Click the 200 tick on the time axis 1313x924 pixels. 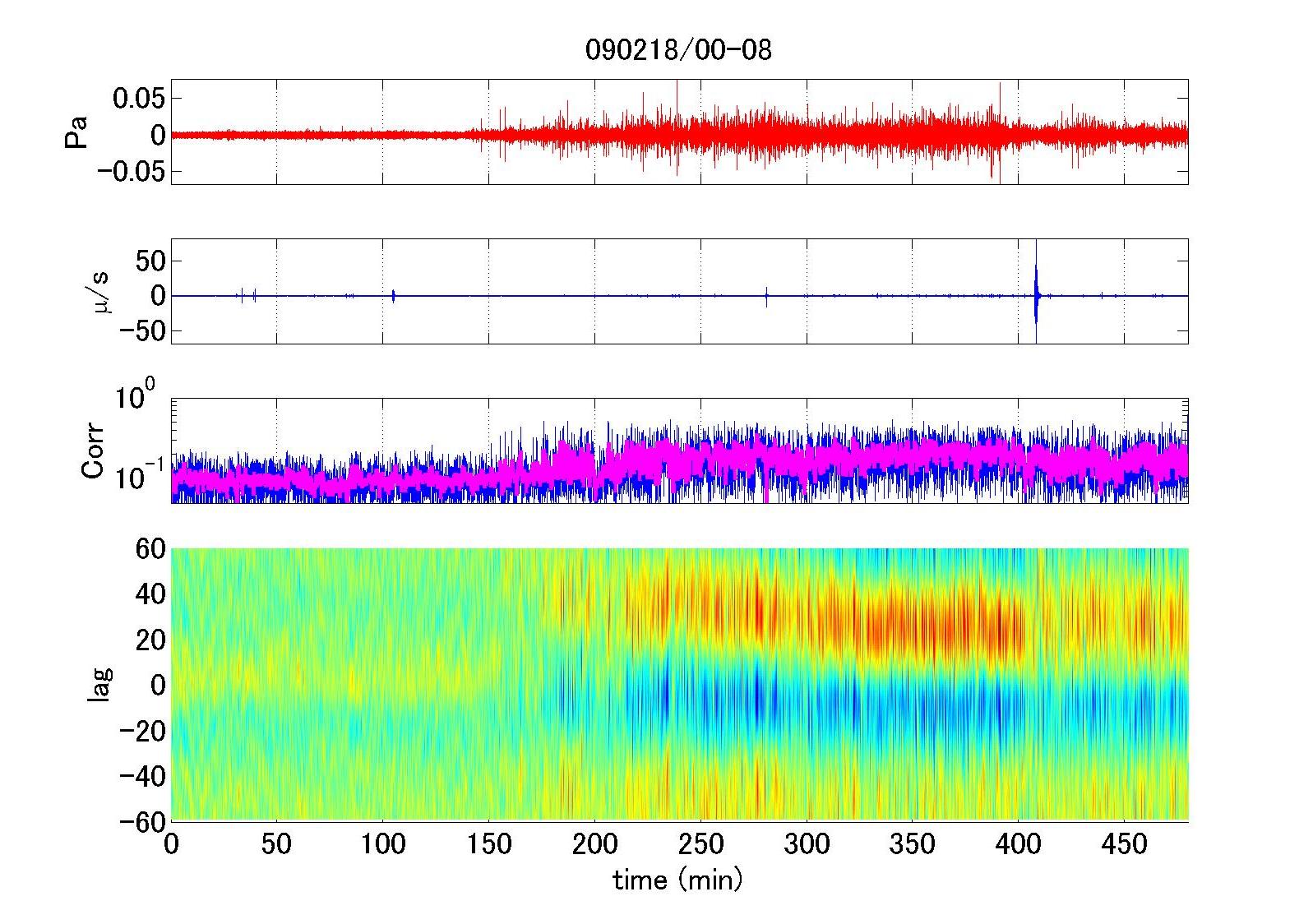(x=595, y=844)
